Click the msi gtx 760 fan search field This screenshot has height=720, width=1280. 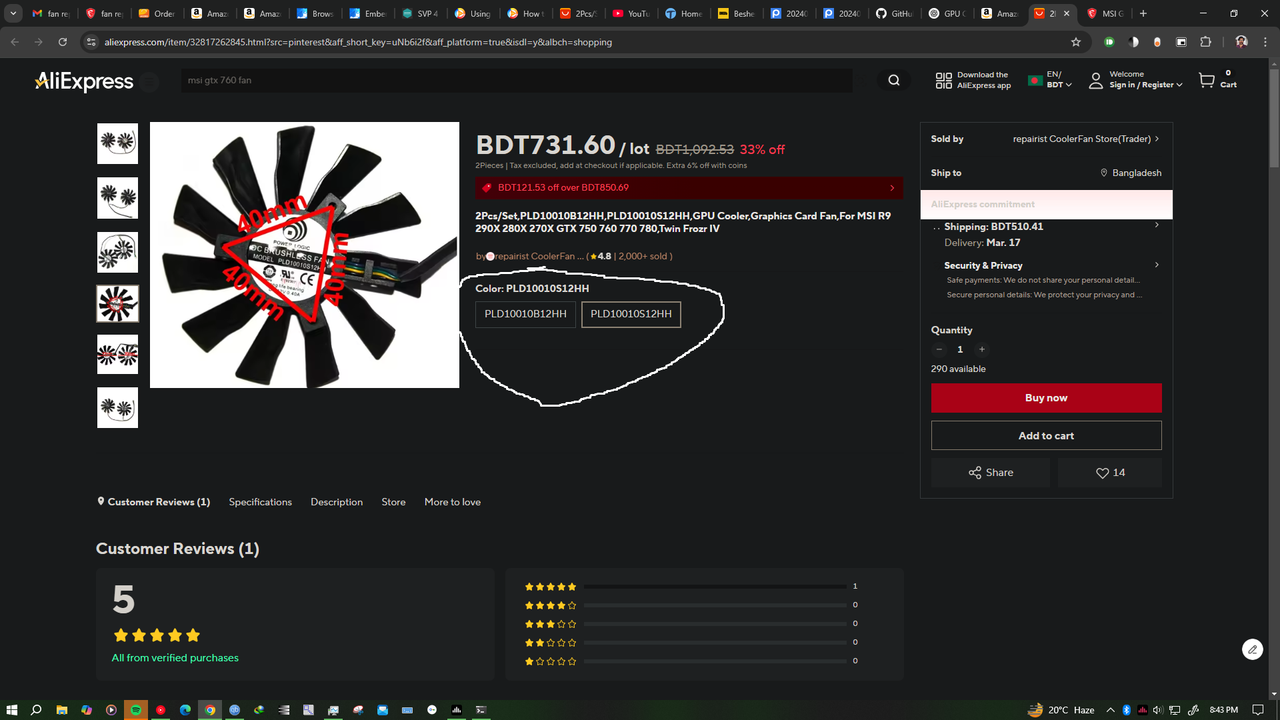point(516,80)
